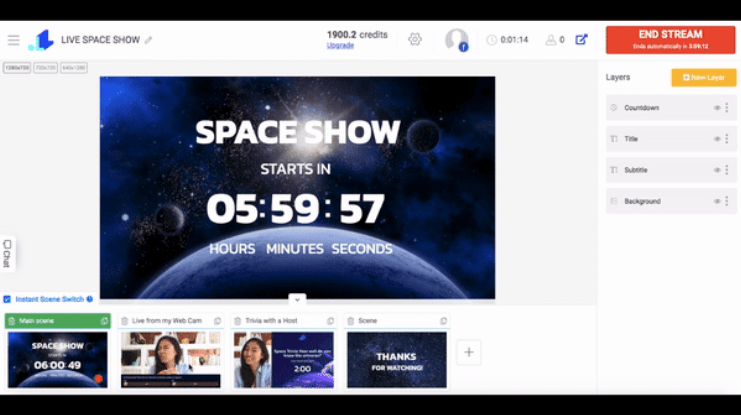
Task: Click the Instant Scene Switch label
Action: click(50, 299)
